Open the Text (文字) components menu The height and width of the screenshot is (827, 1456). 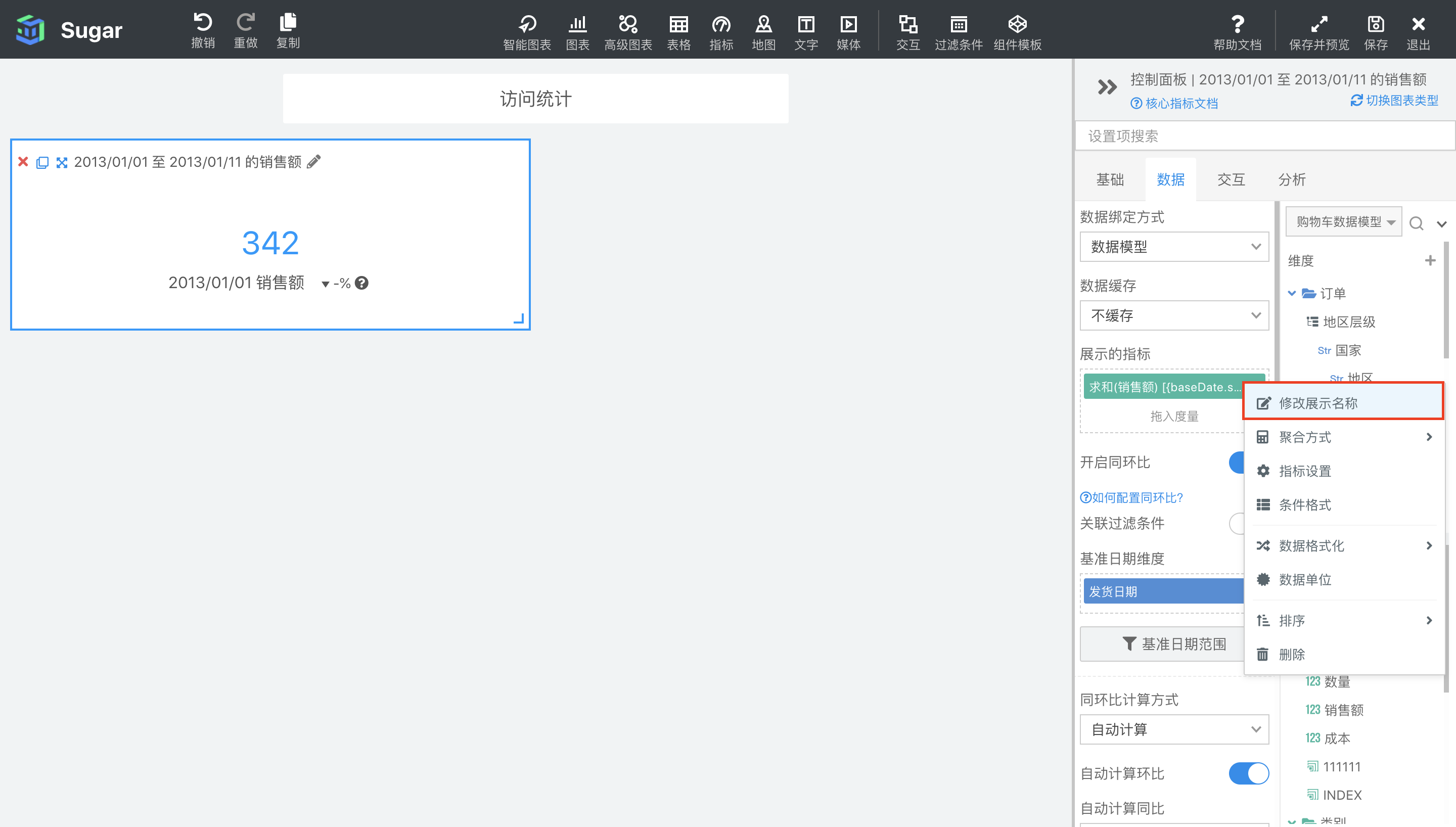[806, 33]
